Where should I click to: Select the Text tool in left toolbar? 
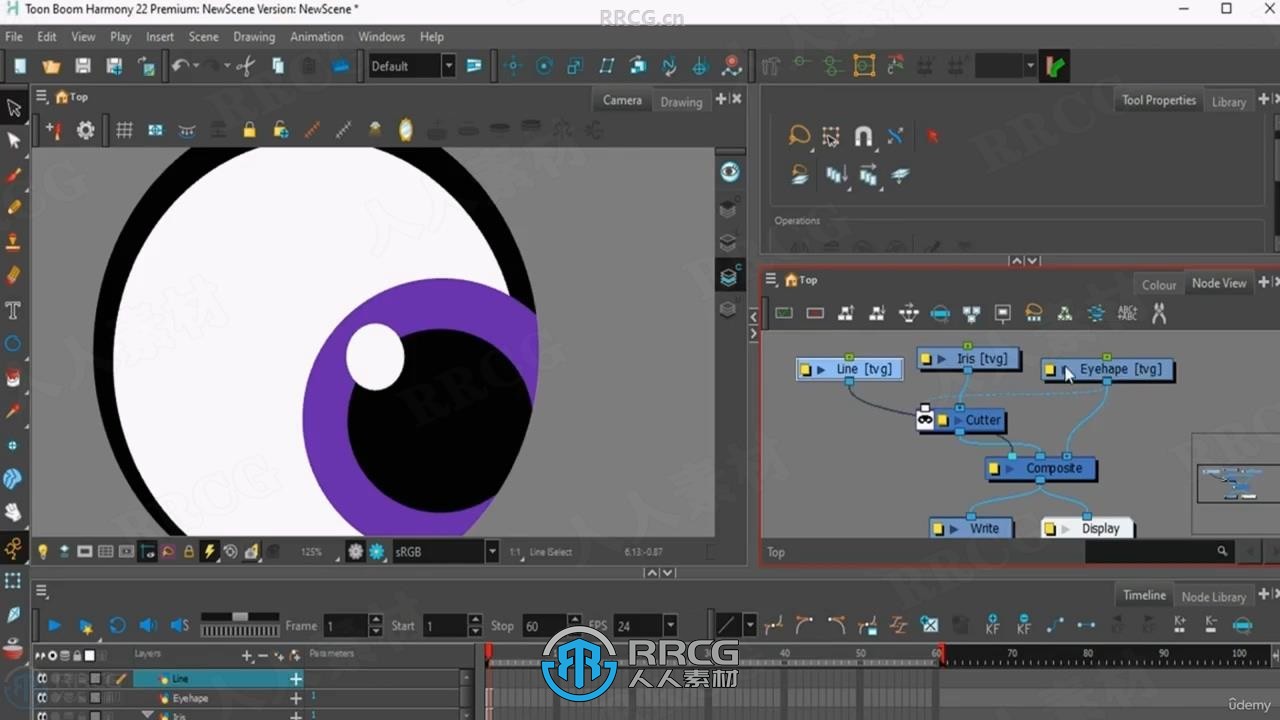[14, 309]
